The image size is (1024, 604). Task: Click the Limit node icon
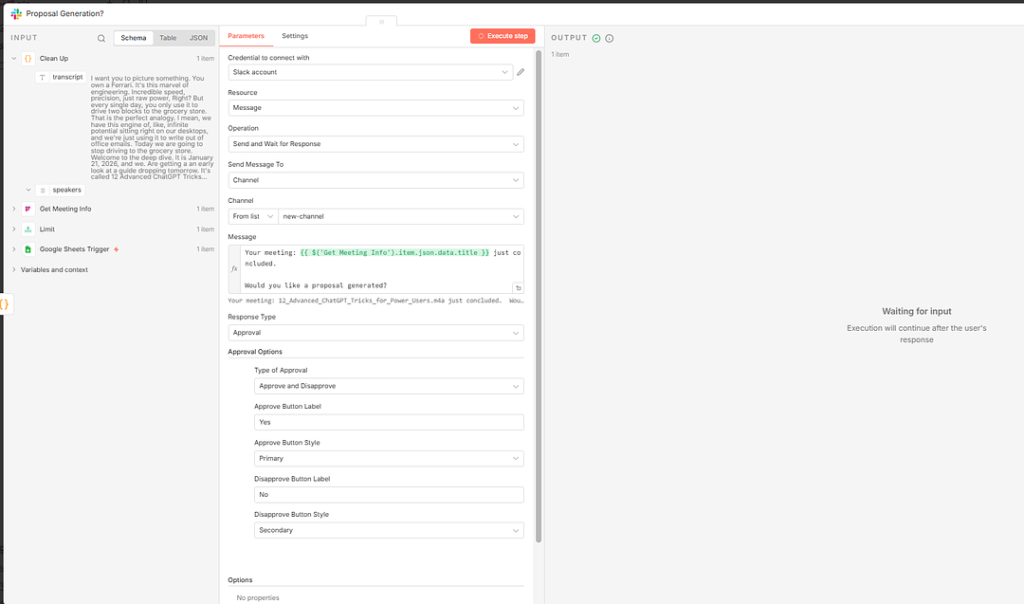(28, 229)
